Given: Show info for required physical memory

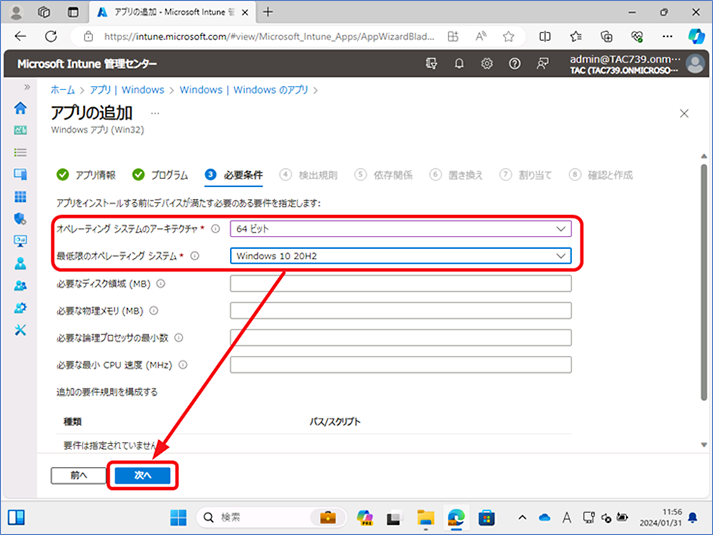Looking at the screenshot, I should 154,311.
